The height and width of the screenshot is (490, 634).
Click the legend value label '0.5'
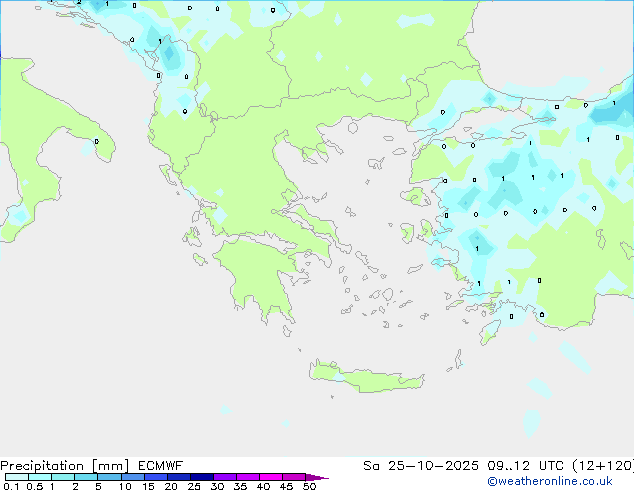click(x=34, y=486)
